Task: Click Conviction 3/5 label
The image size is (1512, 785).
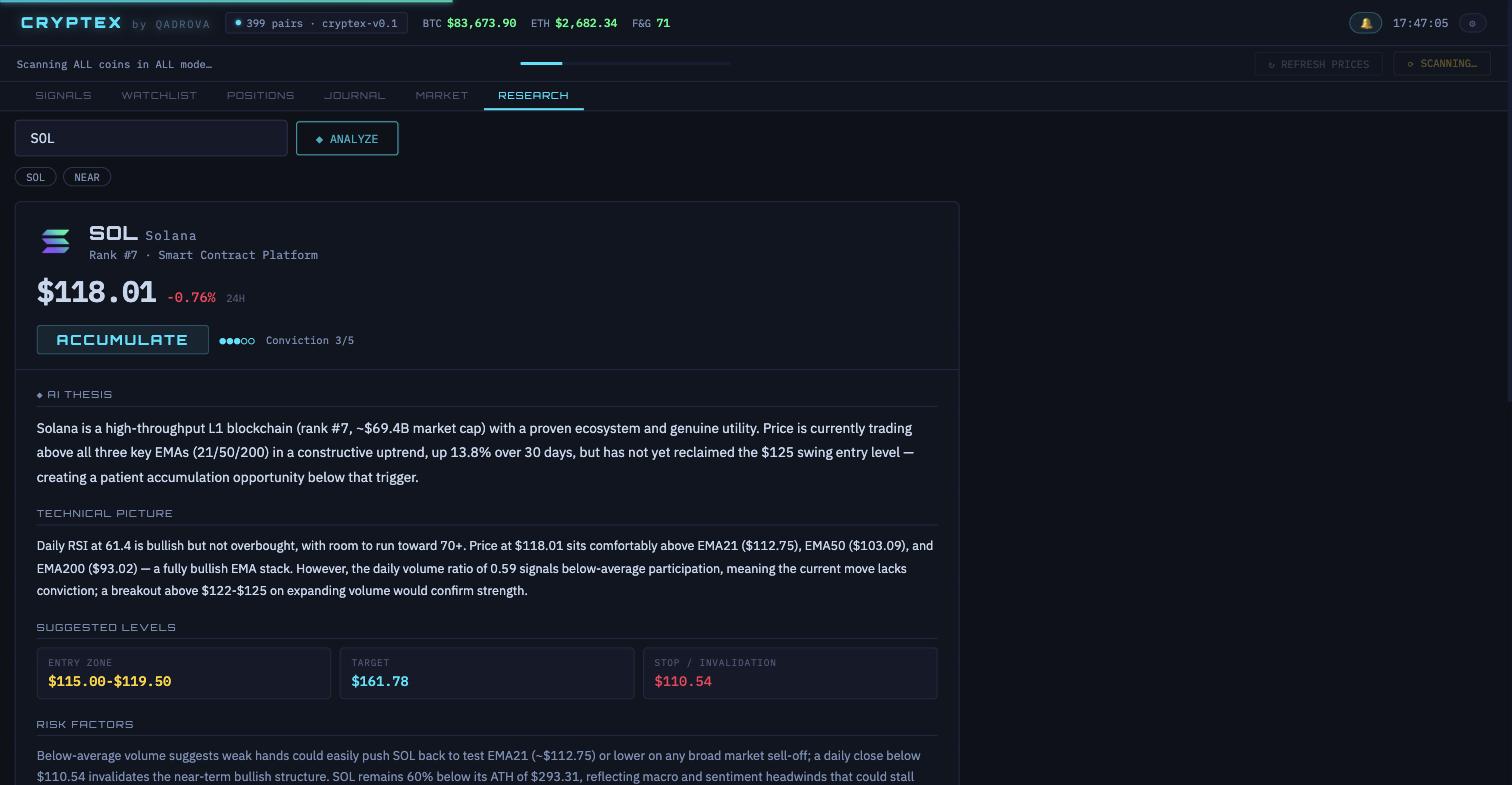Action: (310, 341)
